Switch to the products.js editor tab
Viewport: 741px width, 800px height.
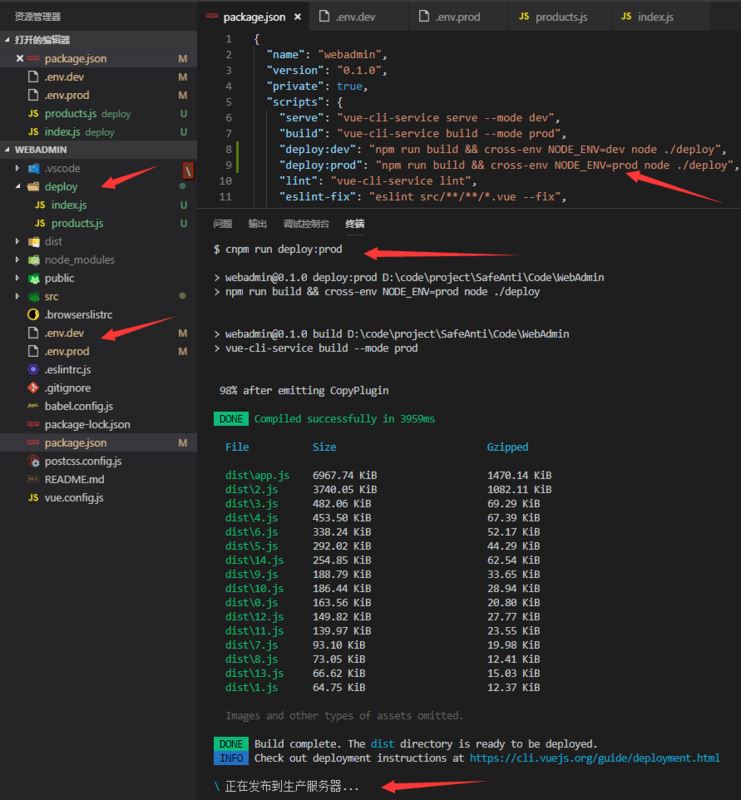[553, 17]
